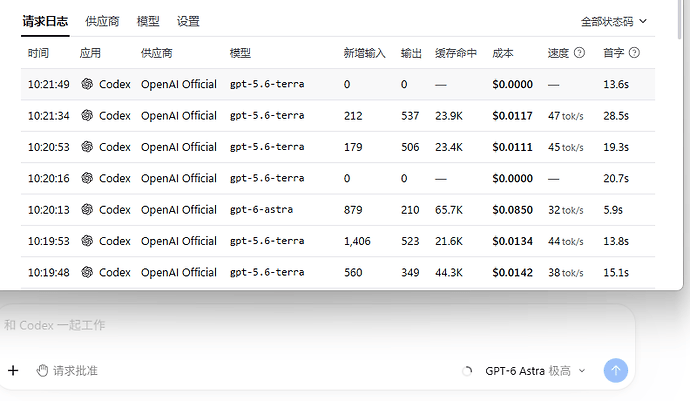The height and width of the screenshot is (401, 690).
Task: Show help for the 首字 column
Action: pyautogui.click(x=634, y=53)
